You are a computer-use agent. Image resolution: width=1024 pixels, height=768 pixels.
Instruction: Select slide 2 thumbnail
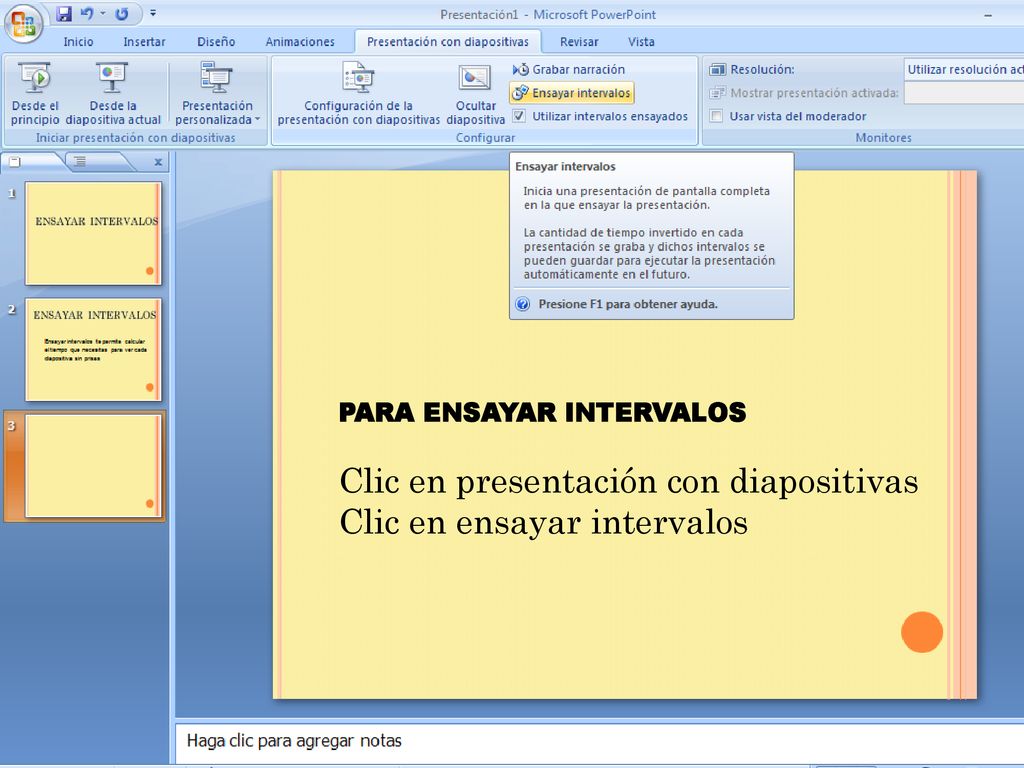93,350
